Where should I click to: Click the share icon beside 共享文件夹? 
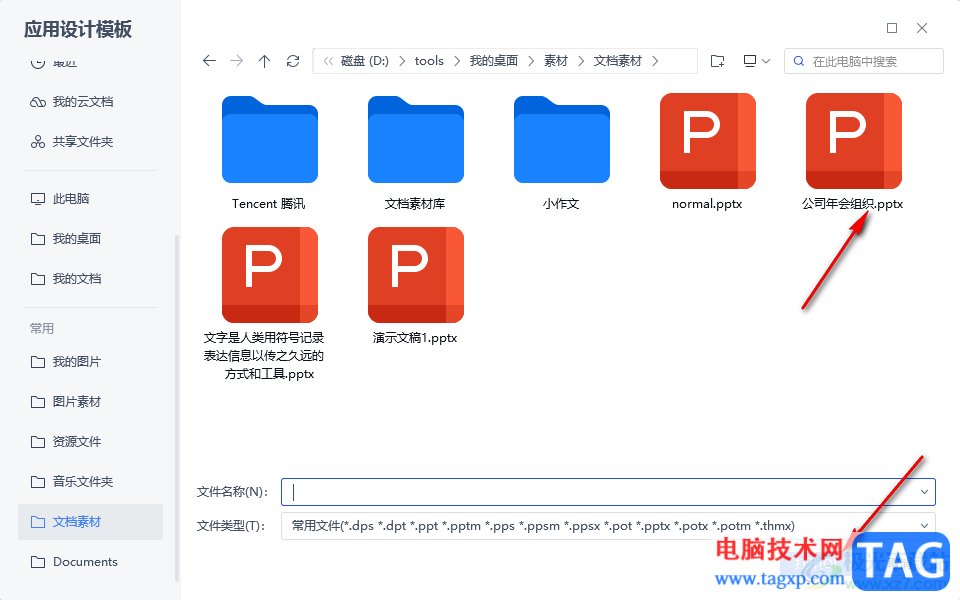38,142
